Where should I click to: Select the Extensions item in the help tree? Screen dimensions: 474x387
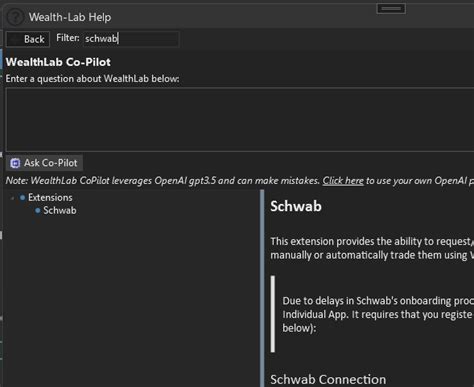point(50,197)
